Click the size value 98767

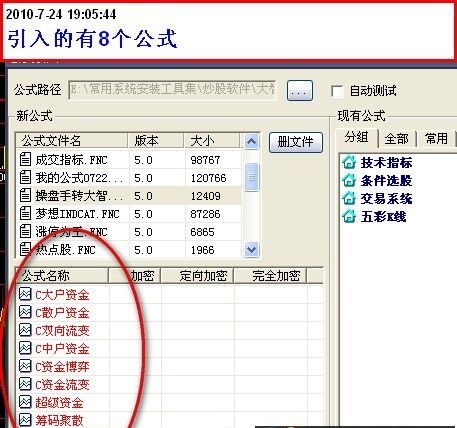(x=205, y=160)
